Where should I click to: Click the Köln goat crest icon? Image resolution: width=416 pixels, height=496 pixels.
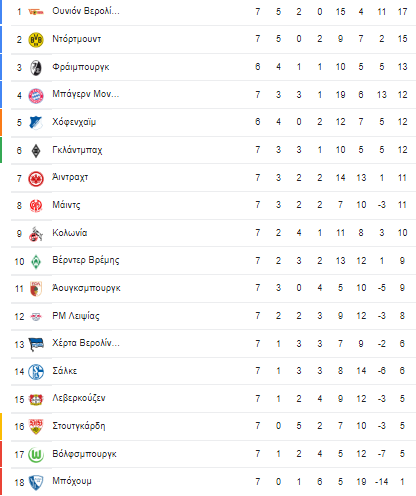(x=36, y=234)
